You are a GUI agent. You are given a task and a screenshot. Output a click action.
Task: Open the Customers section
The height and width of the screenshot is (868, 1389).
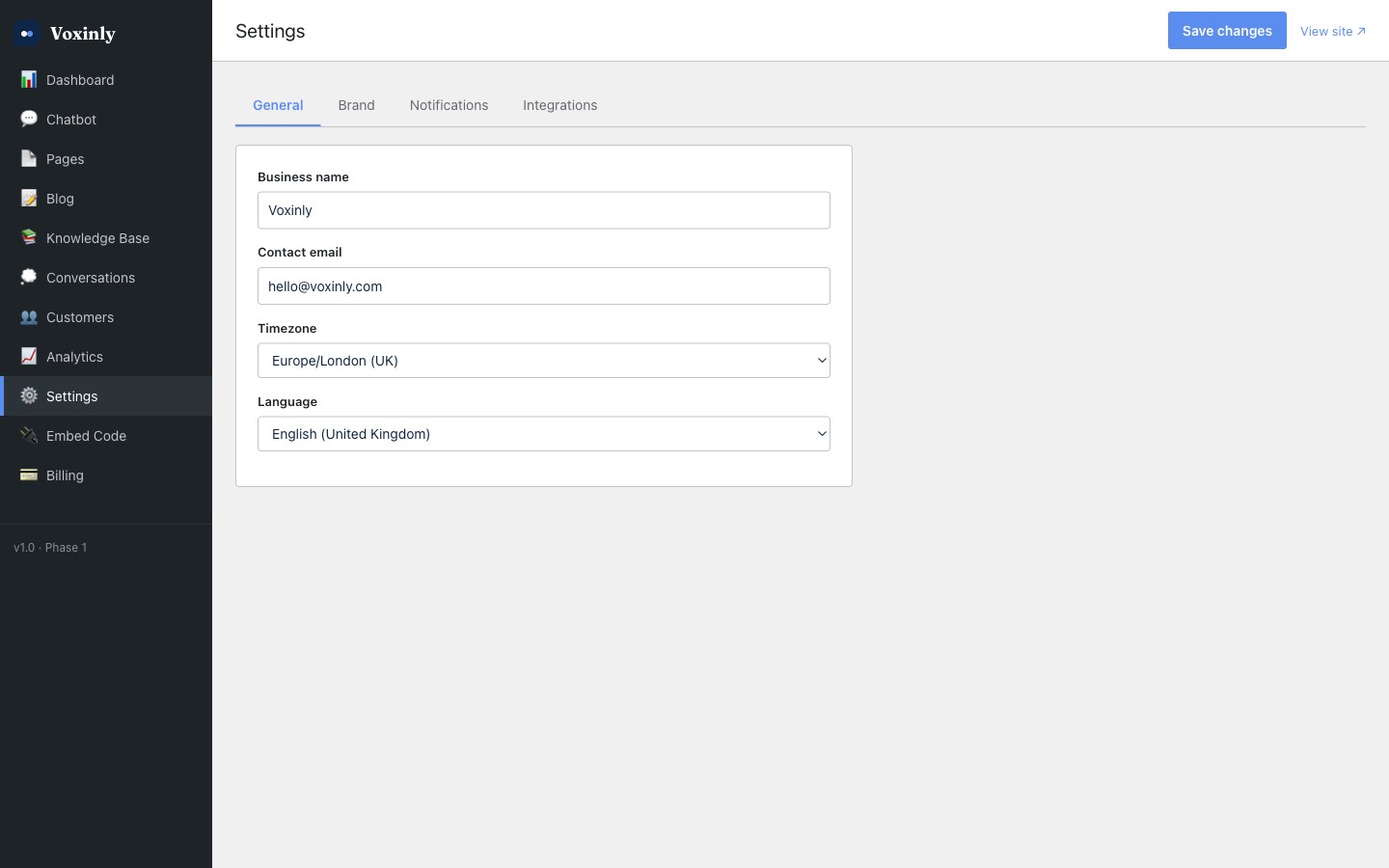coord(106,317)
